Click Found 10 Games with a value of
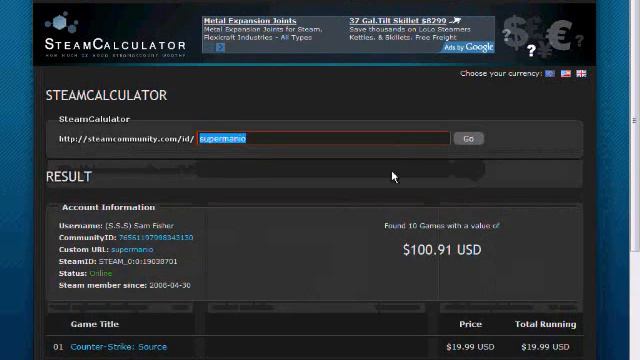 [442, 226]
